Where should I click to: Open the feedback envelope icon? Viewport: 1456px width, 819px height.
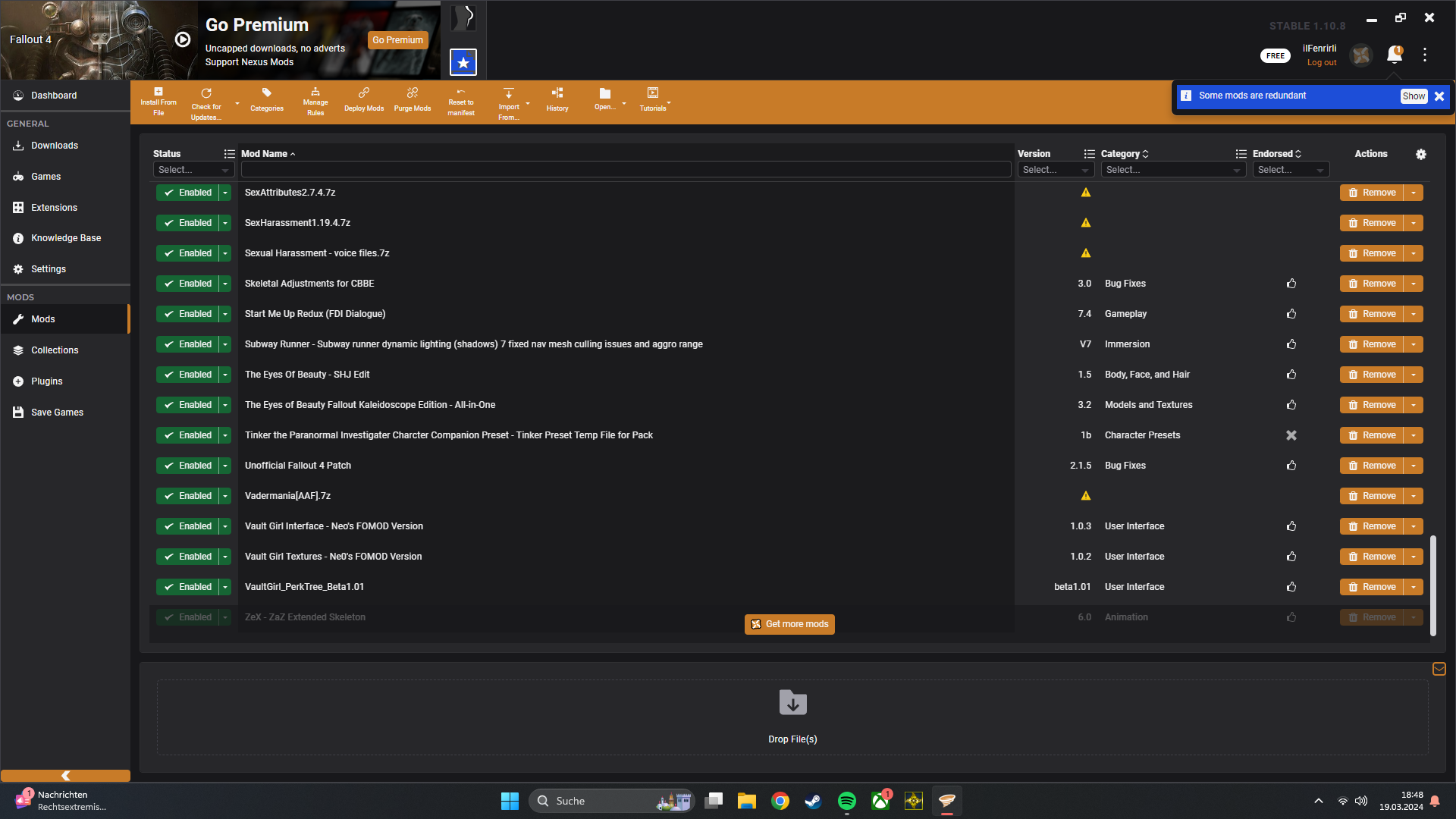tap(1439, 669)
